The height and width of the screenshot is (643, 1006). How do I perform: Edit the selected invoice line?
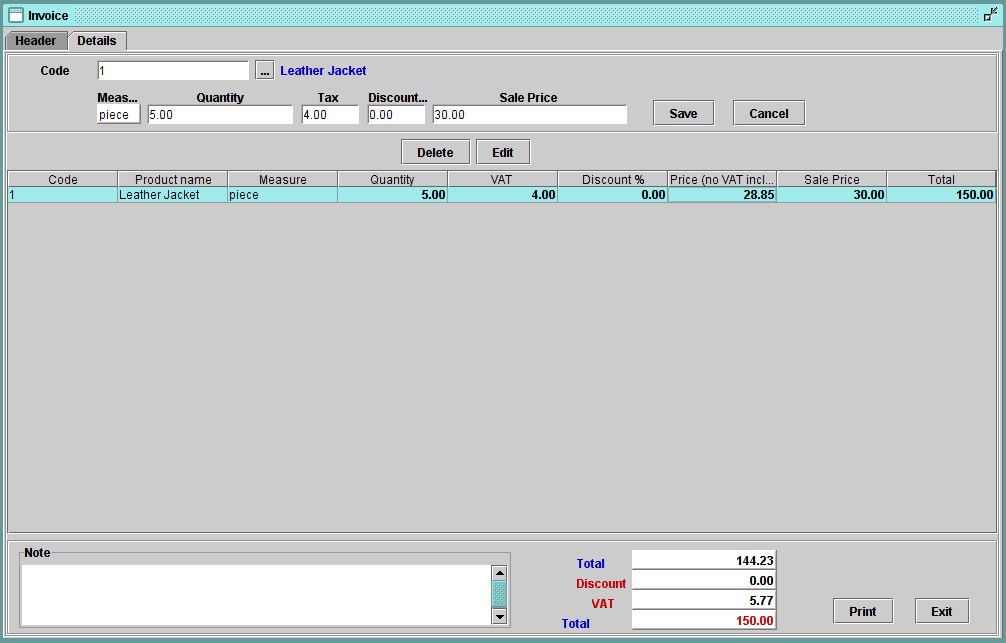click(x=503, y=151)
